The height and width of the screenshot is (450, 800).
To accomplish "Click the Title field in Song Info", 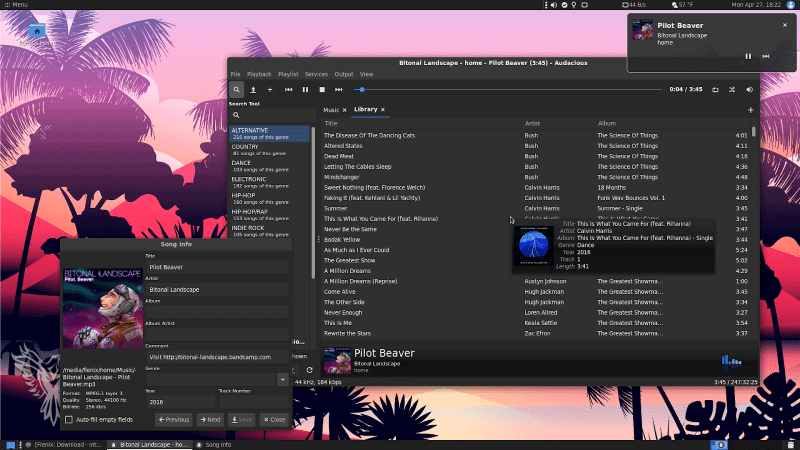I will point(217,267).
